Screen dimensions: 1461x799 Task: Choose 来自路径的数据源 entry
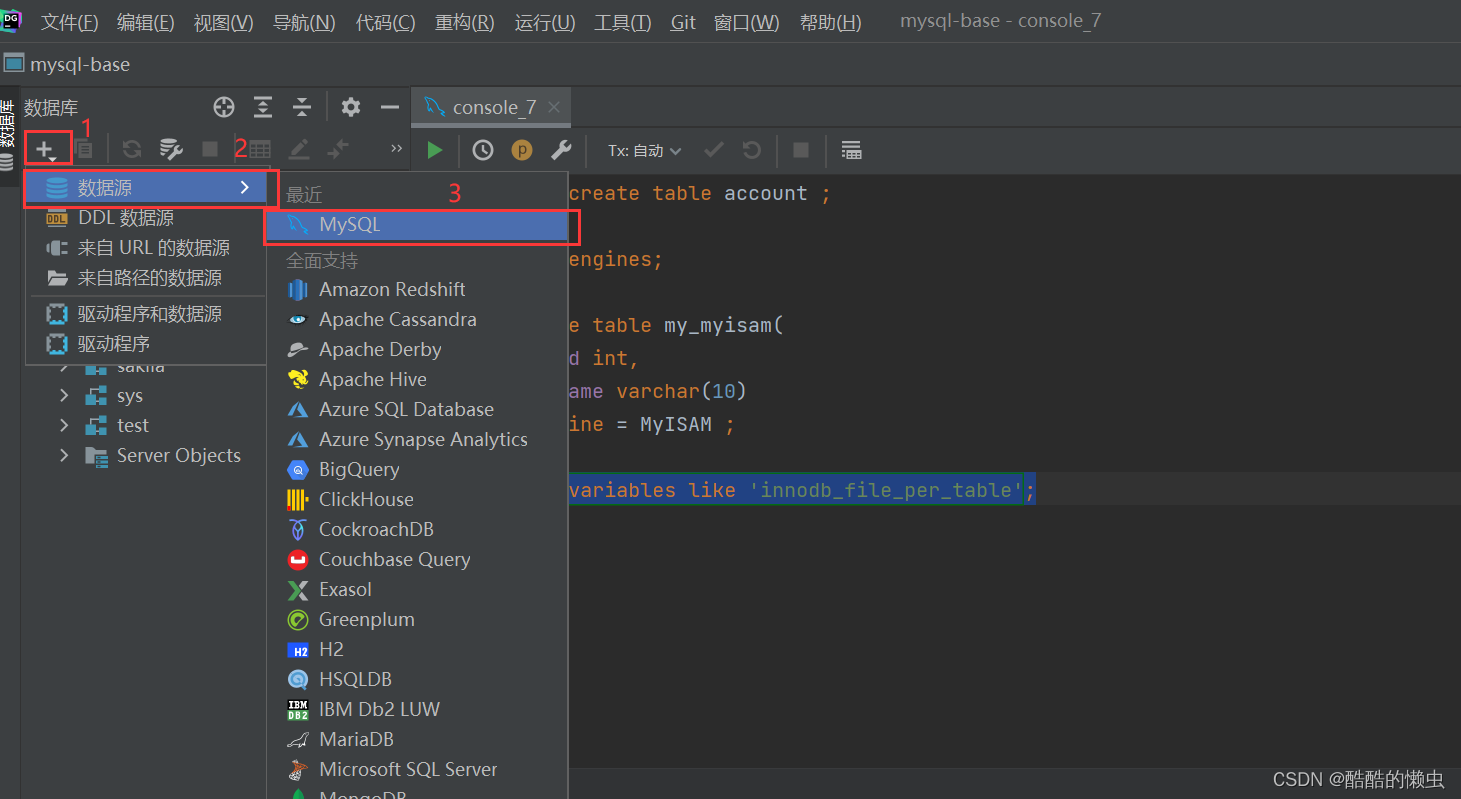tap(146, 278)
